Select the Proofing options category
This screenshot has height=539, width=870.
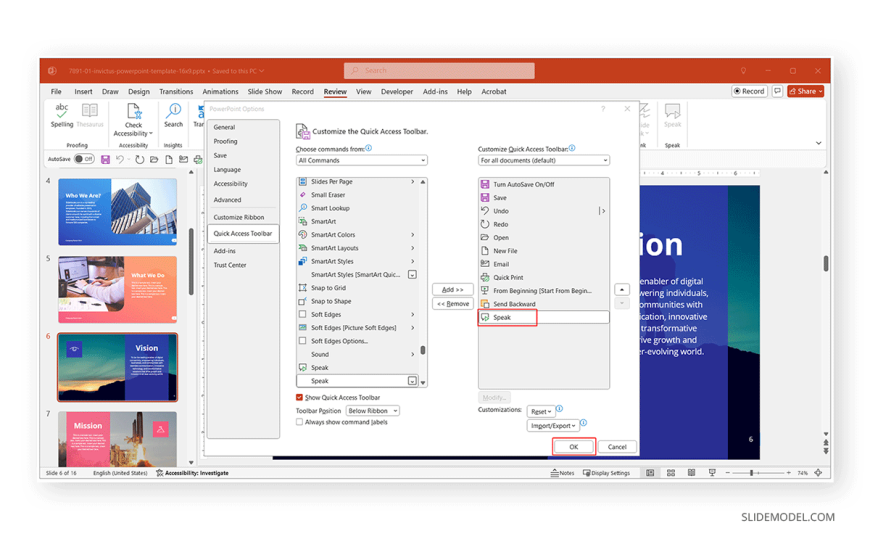pos(225,142)
